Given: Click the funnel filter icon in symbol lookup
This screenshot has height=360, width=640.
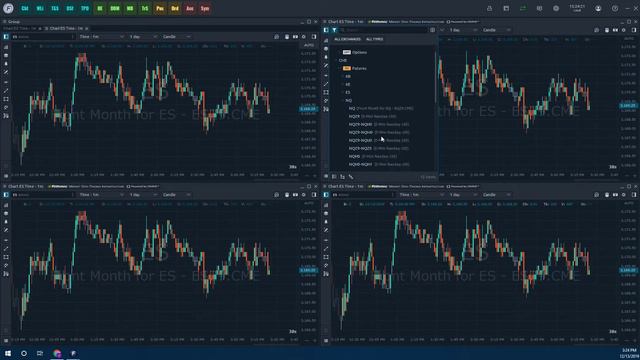Looking at the screenshot, I should point(334,30).
